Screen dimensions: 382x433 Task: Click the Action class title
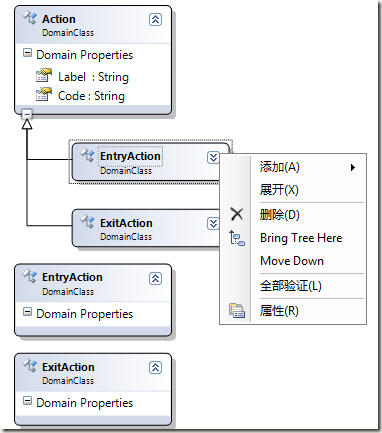pyautogui.click(x=59, y=19)
